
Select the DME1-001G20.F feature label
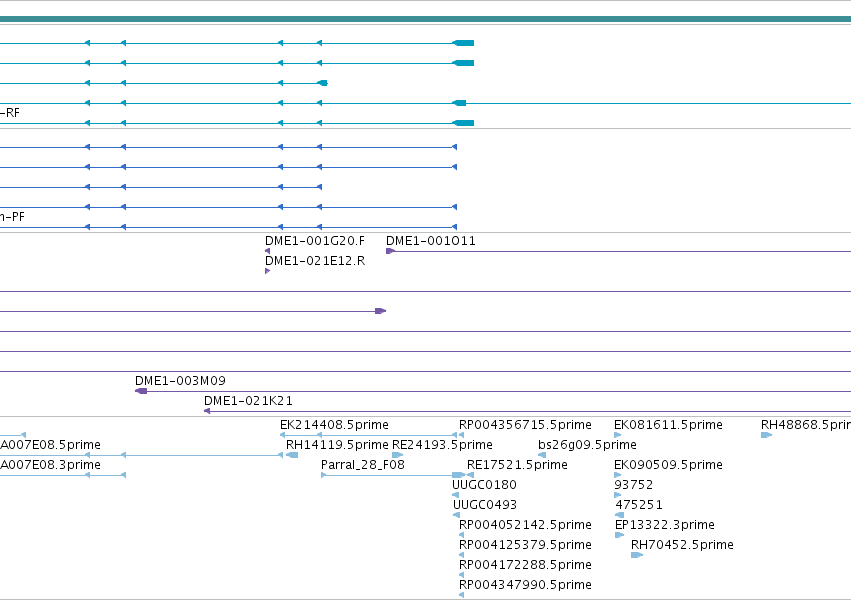click(315, 241)
